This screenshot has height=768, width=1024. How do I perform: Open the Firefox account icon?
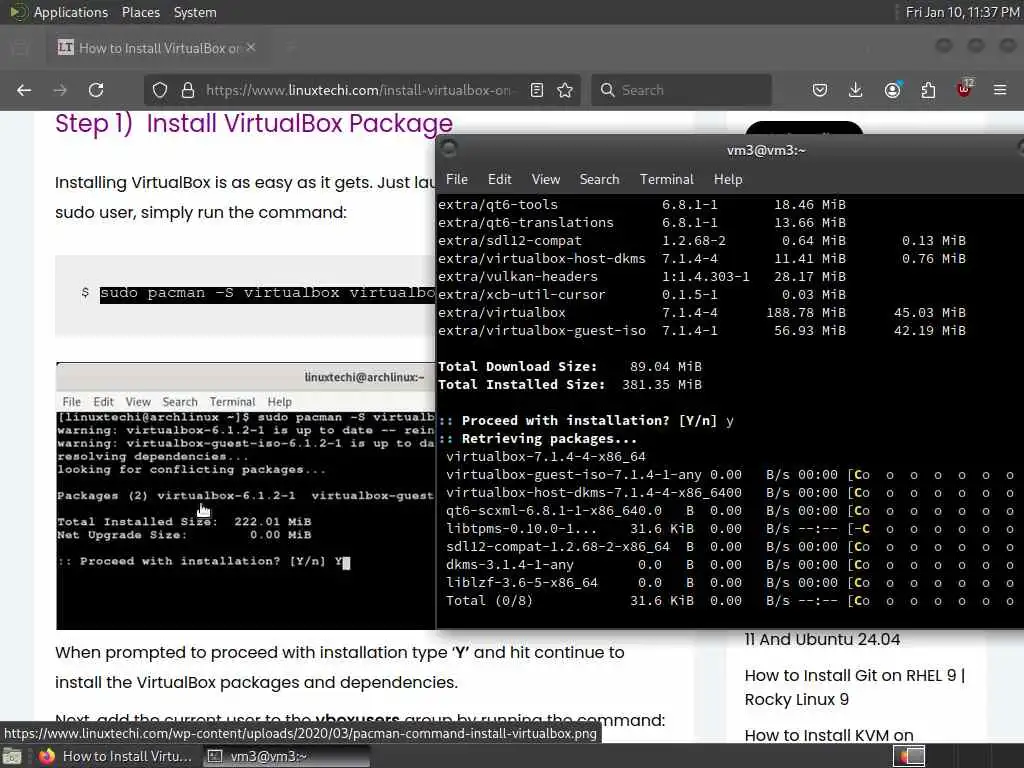point(893,90)
